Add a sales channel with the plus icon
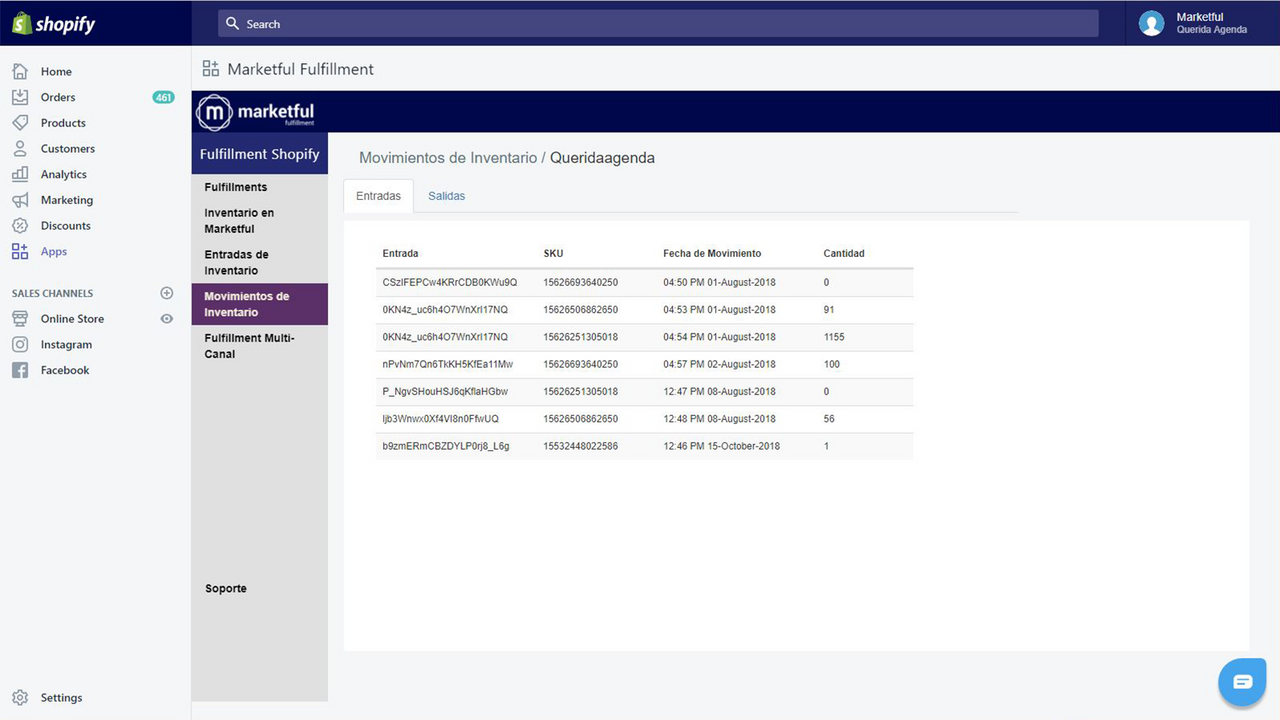Image resolution: width=1280 pixels, height=720 pixels. click(x=166, y=293)
